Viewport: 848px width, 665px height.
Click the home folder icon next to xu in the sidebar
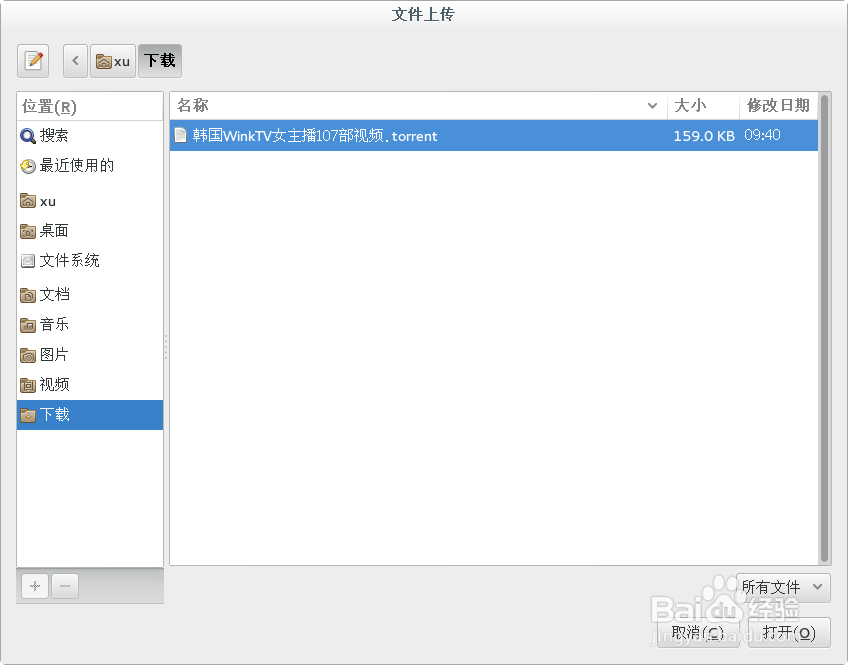pos(28,201)
